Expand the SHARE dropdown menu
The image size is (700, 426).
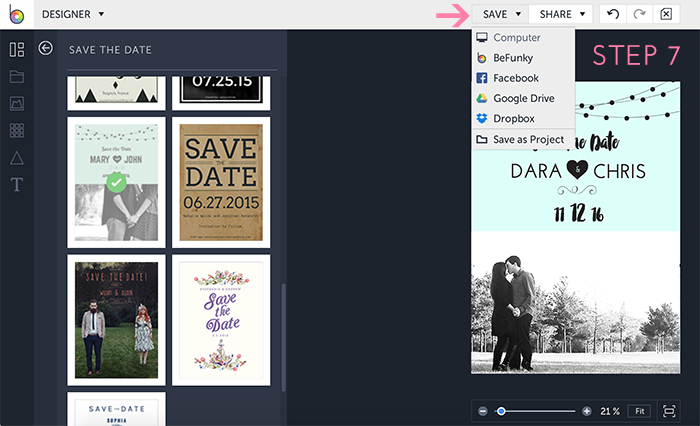tap(561, 14)
